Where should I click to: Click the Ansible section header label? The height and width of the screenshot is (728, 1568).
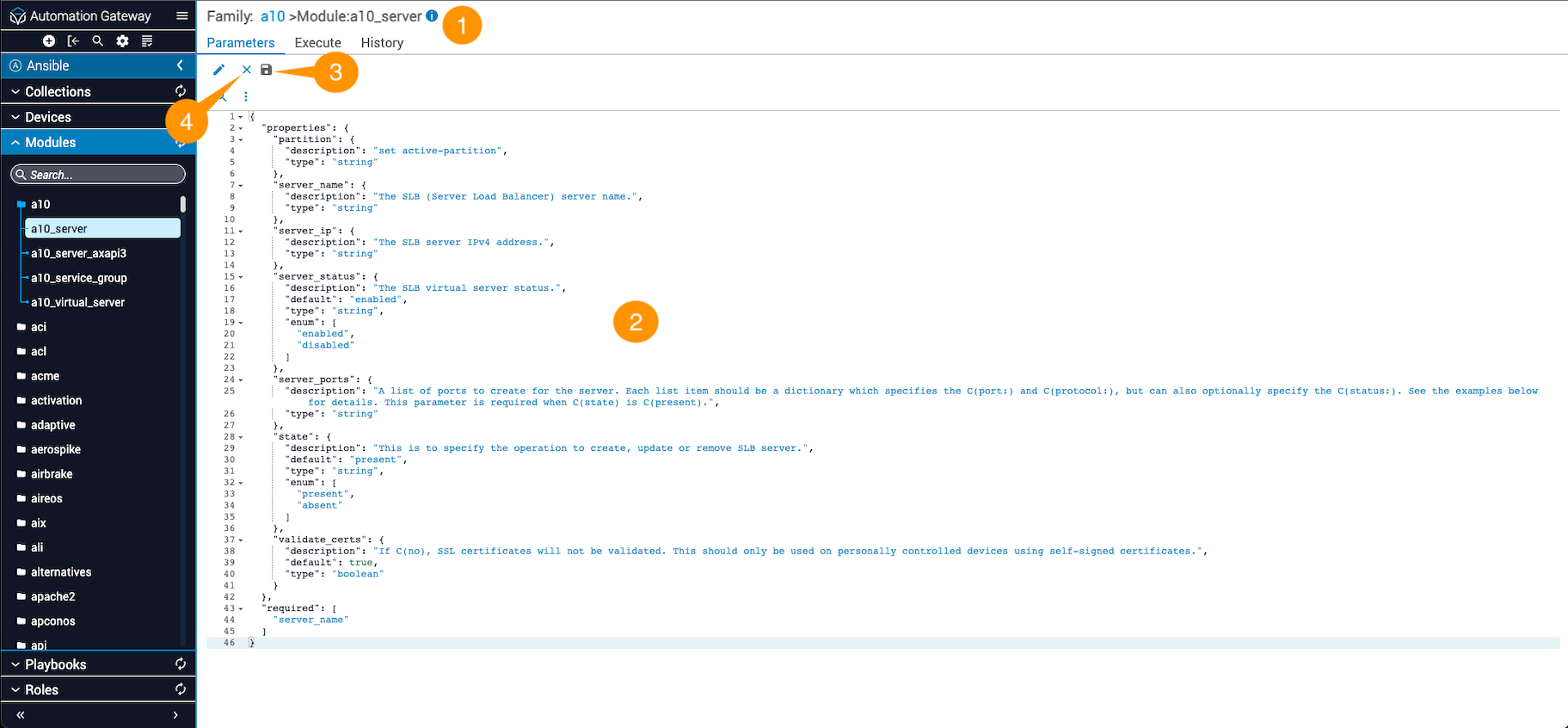[x=48, y=65]
